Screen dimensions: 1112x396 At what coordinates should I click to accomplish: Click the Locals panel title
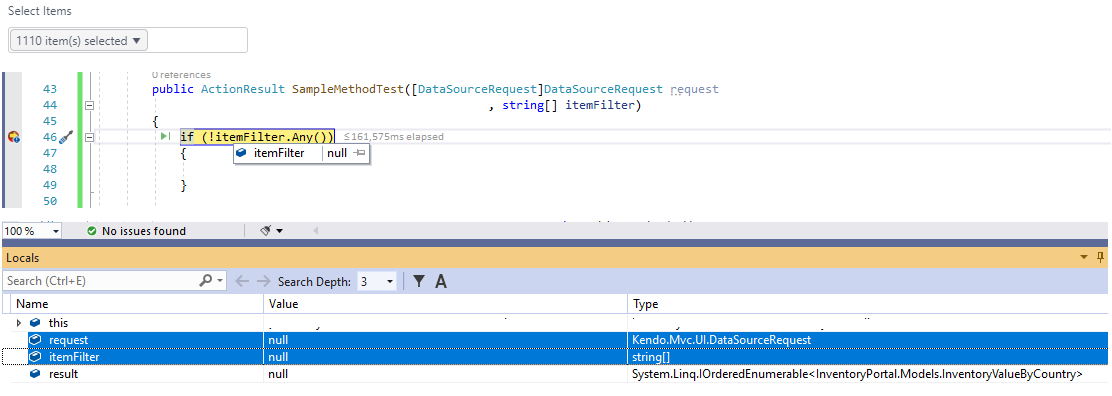(x=23, y=258)
